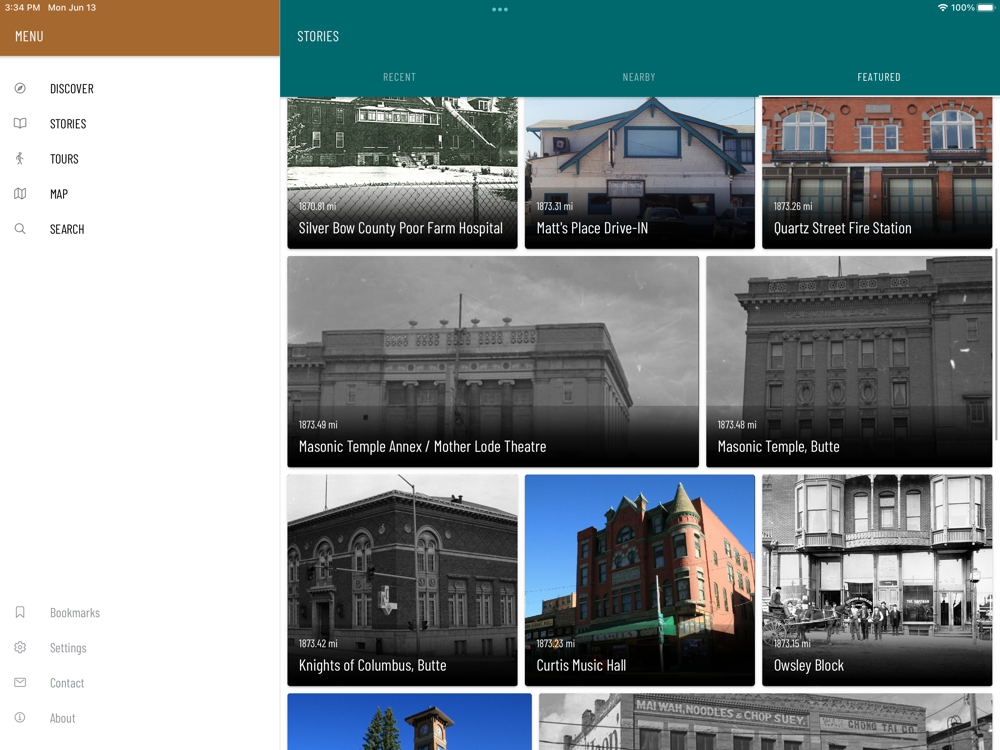Click the 1873.15 mi distance label
Screen dimensions: 1000x750
click(x=791, y=643)
